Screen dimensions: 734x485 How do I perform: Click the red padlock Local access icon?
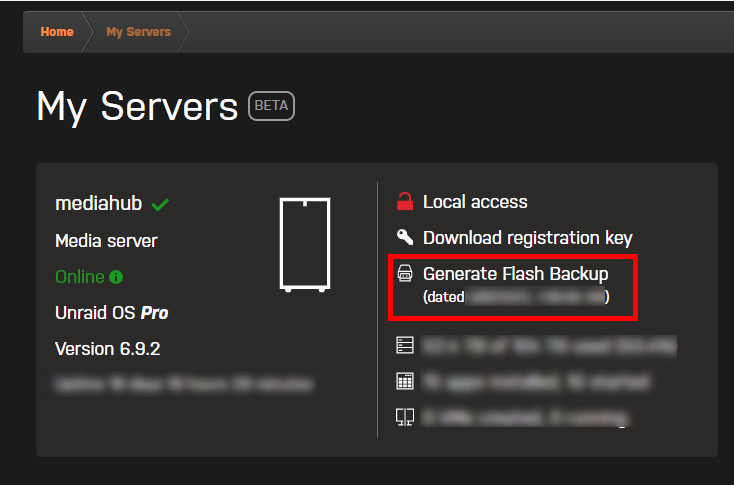(x=405, y=201)
